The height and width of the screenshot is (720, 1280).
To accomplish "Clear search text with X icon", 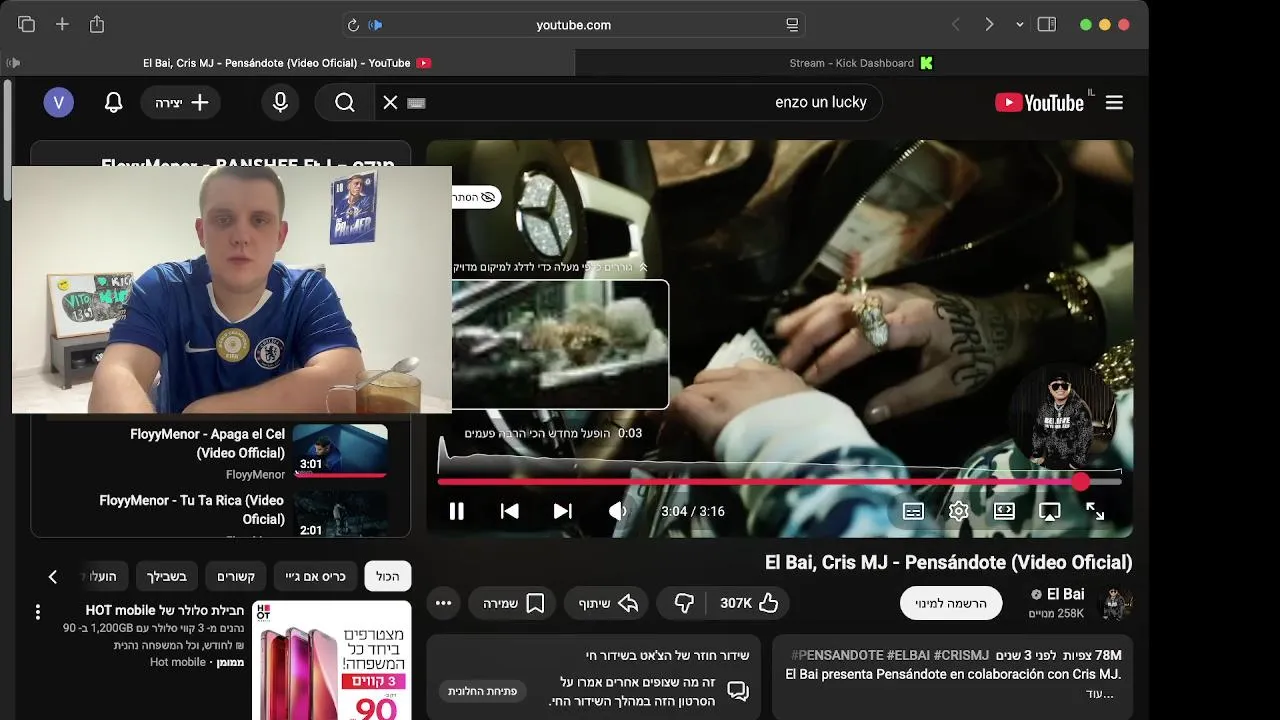I will click(x=390, y=102).
